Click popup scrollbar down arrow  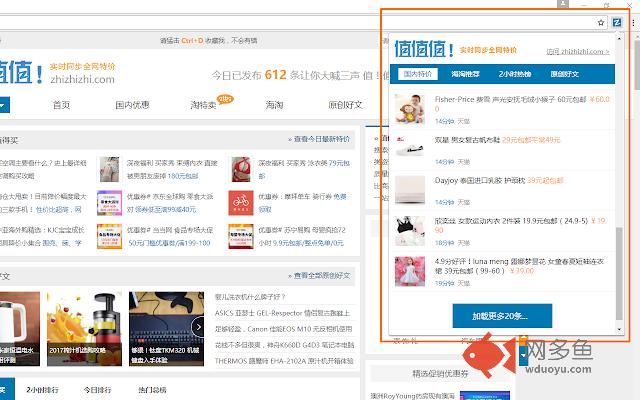coord(619,329)
